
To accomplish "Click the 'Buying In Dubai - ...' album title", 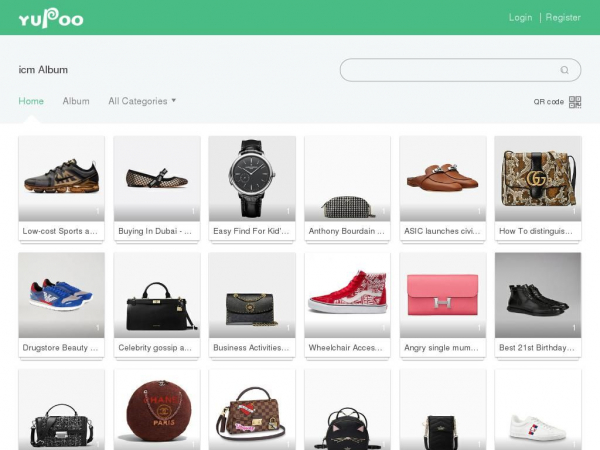I will click(155, 231).
